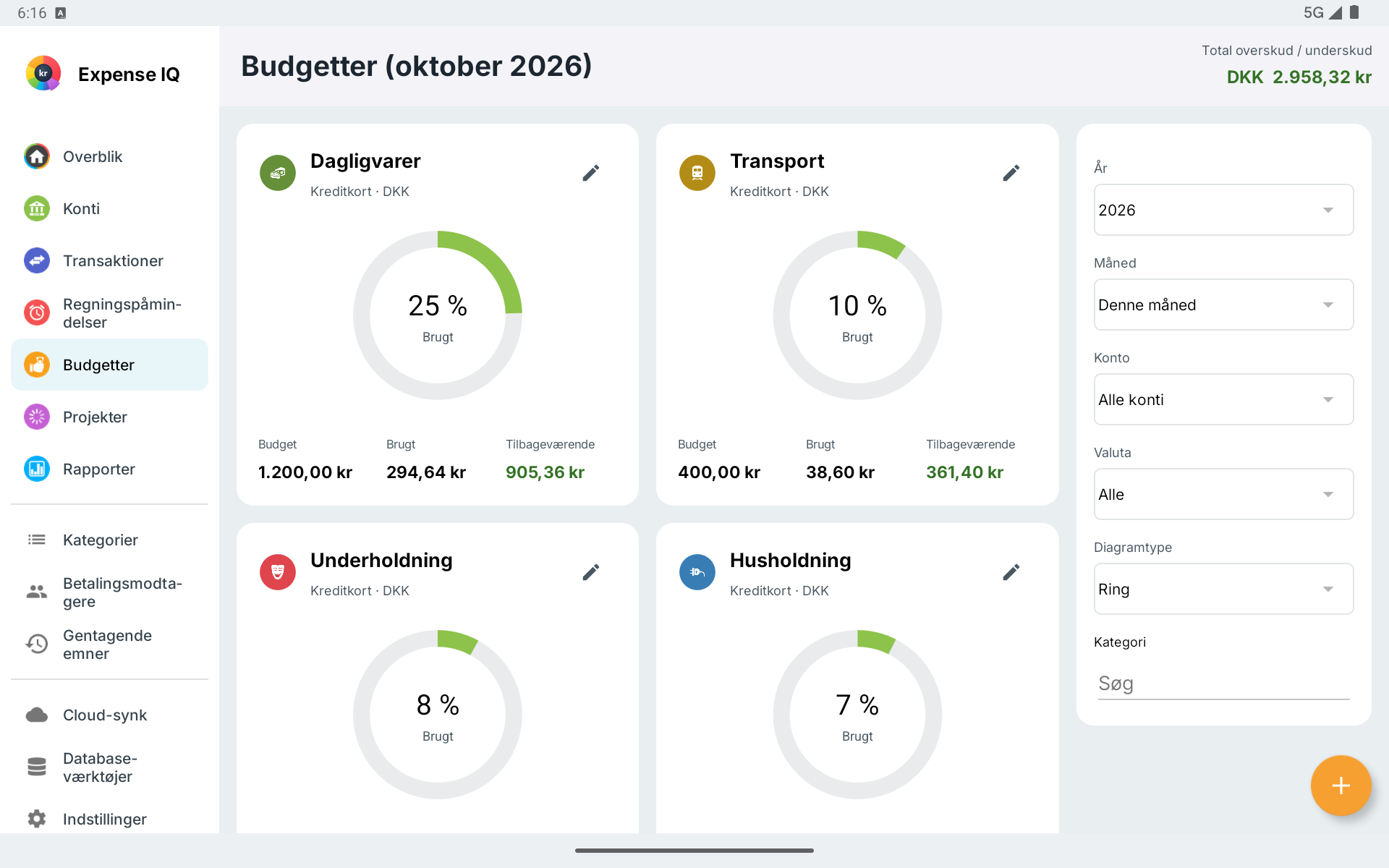The width and height of the screenshot is (1389, 868).
Task: Click the Transport 10 % ring chart
Action: 857,315
